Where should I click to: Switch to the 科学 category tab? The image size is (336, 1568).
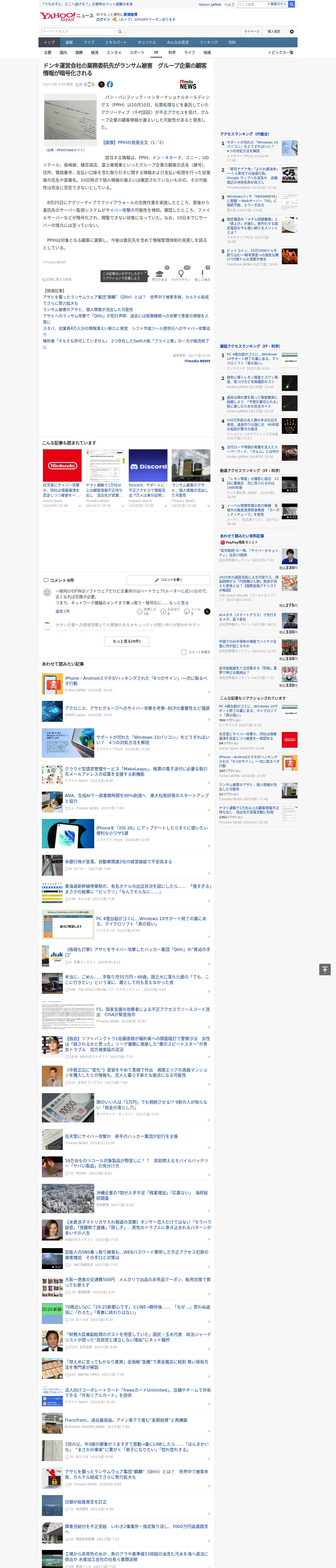pos(172,52)
